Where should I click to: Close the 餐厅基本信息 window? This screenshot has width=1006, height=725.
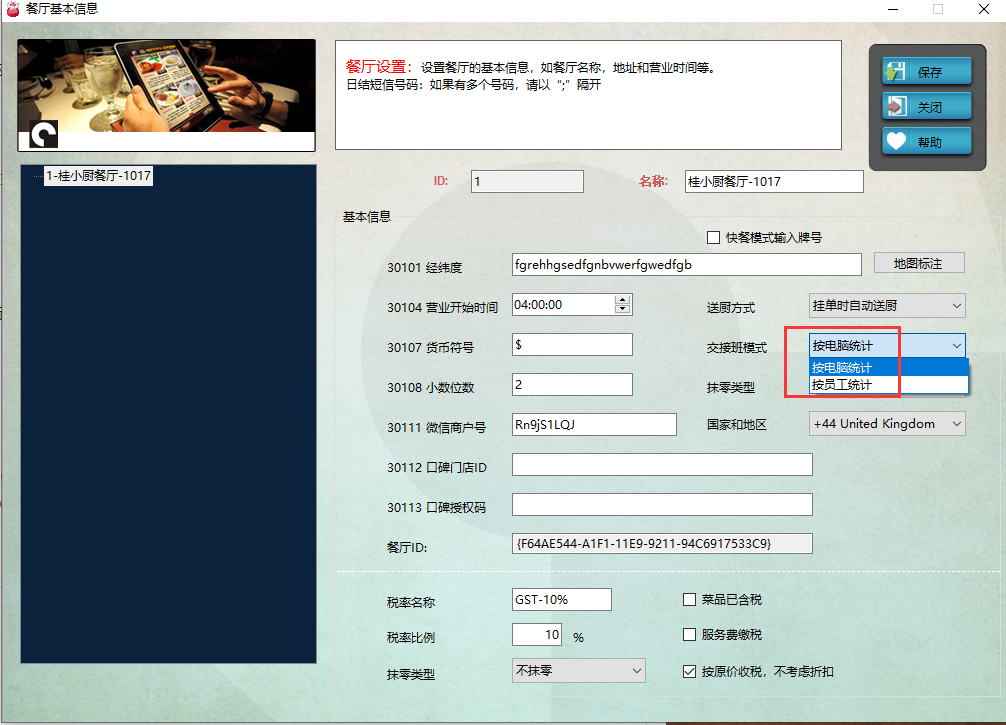[x=984, y=9]
